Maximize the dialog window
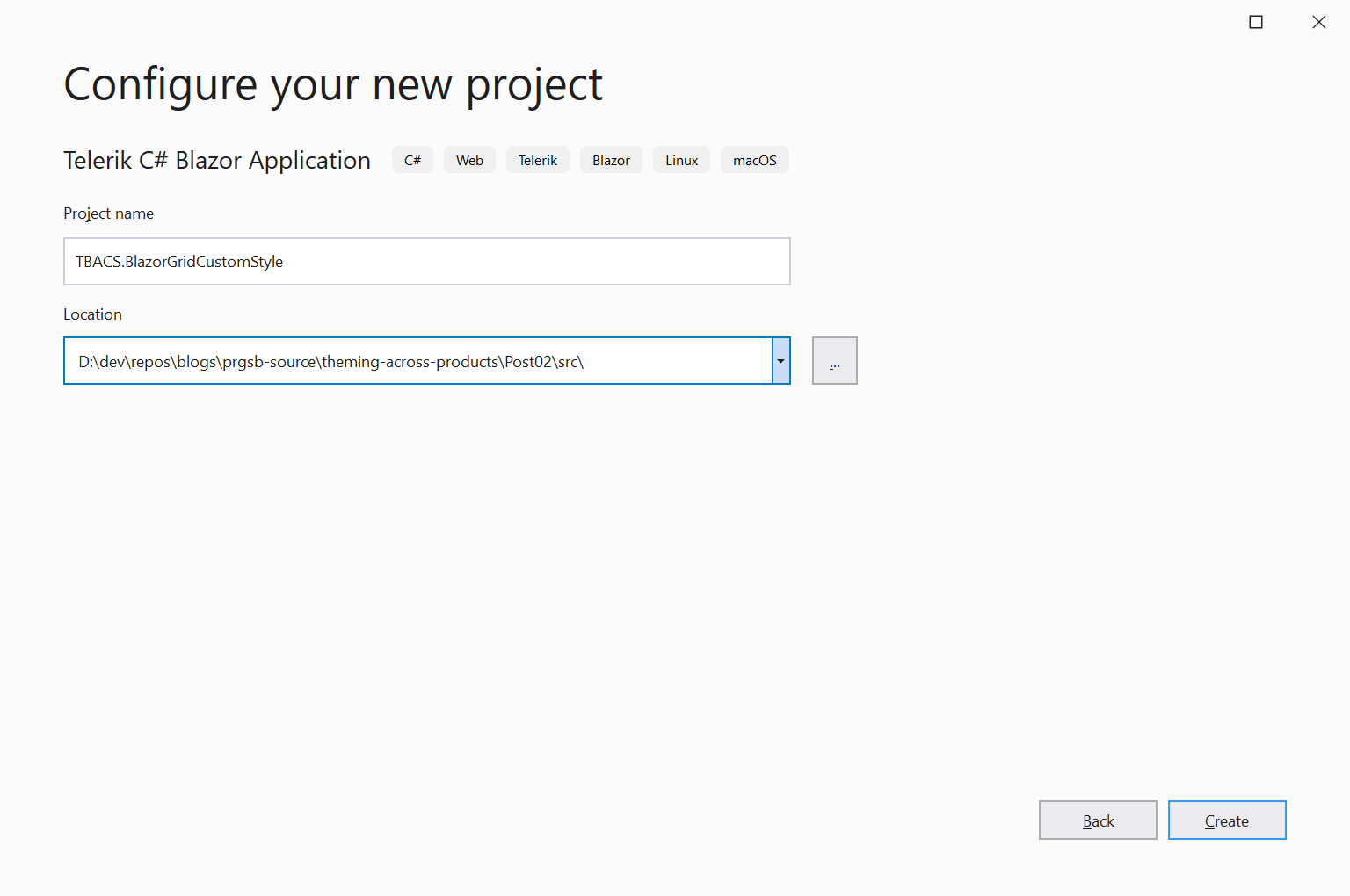1350x896 pixels. [1255, 22]
